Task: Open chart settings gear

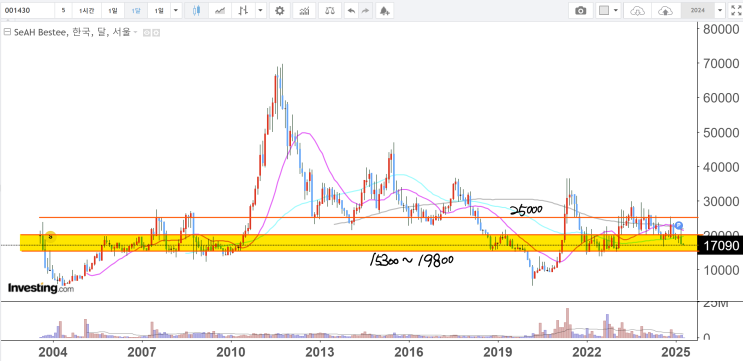Action: click(x=280, y=10)
